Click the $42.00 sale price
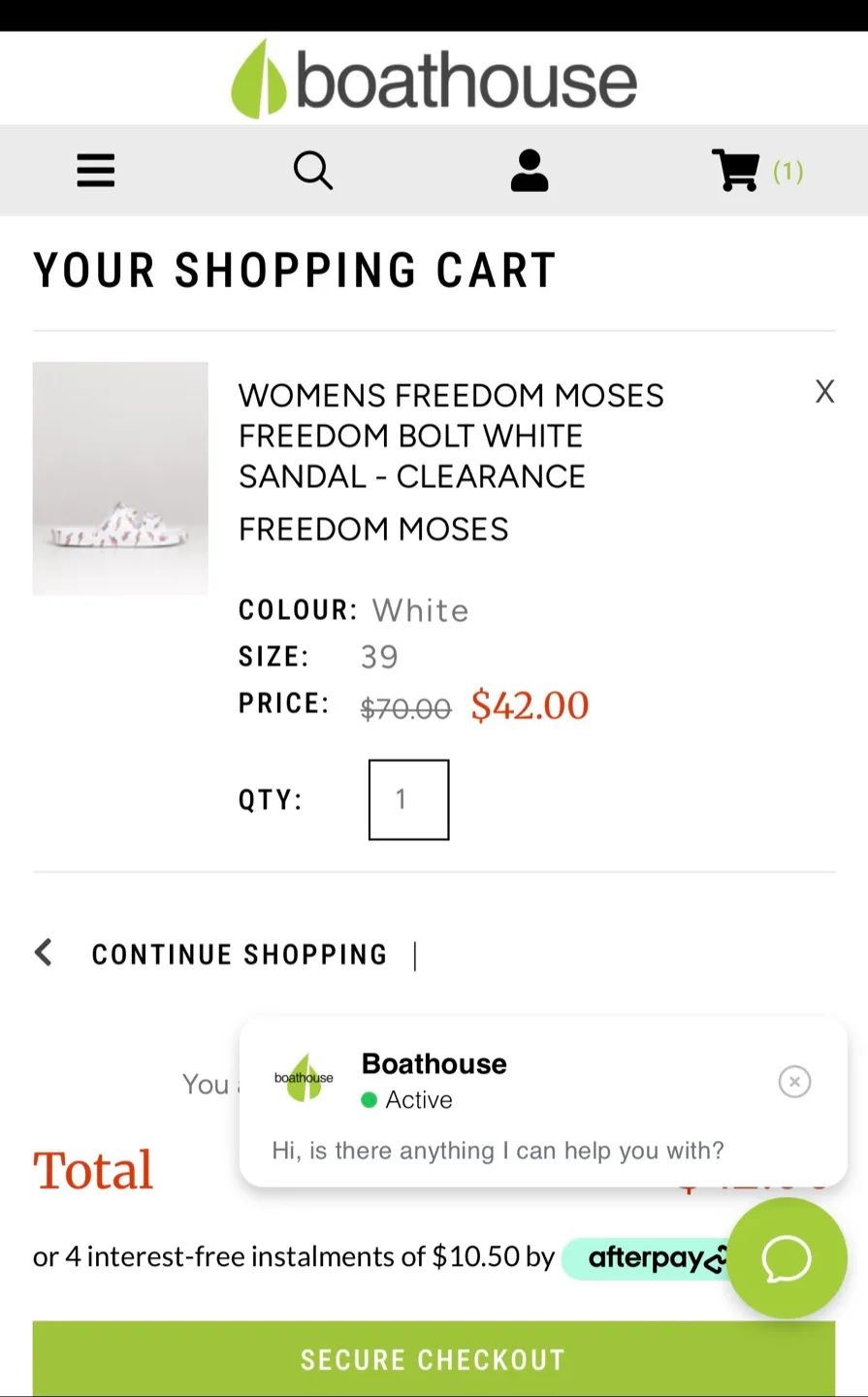This screenshot has height=1397, width=868. pos(530,705)
